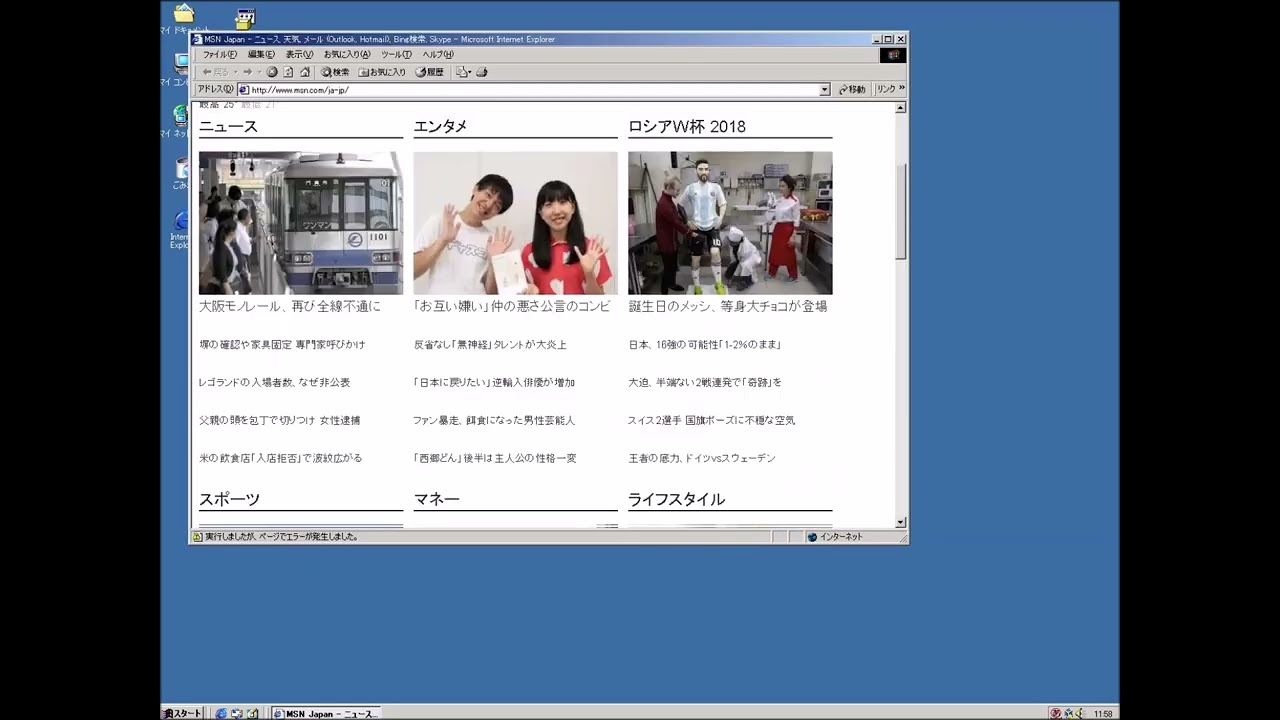Click the vertical scrollbar down arrow

[901, 522]
